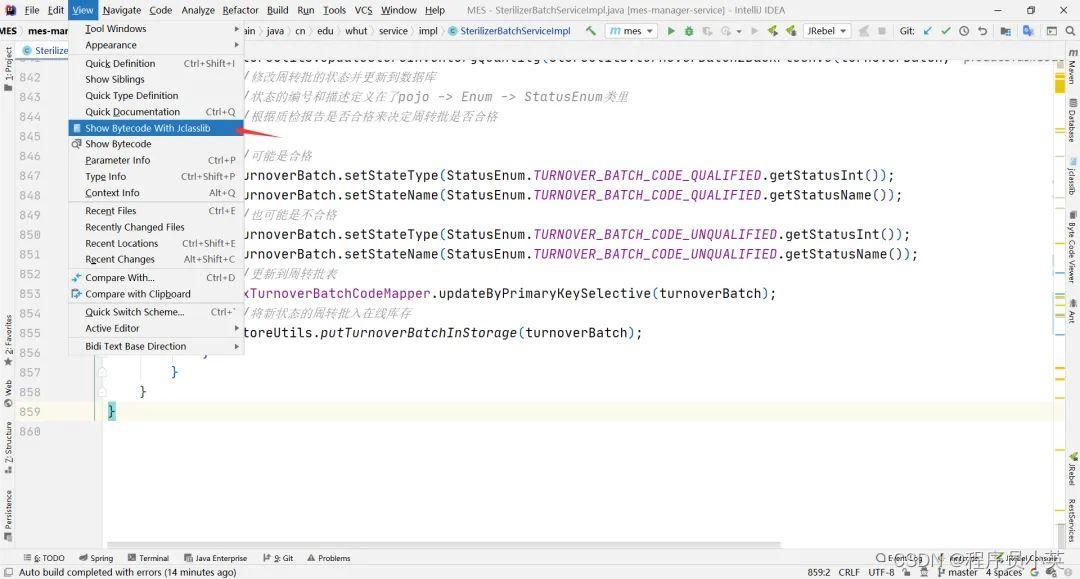This screenshot has width=1080, height=579.
Task: Click line number 850 in gutter
Action: pyautogui.click(x=30, y=235)
